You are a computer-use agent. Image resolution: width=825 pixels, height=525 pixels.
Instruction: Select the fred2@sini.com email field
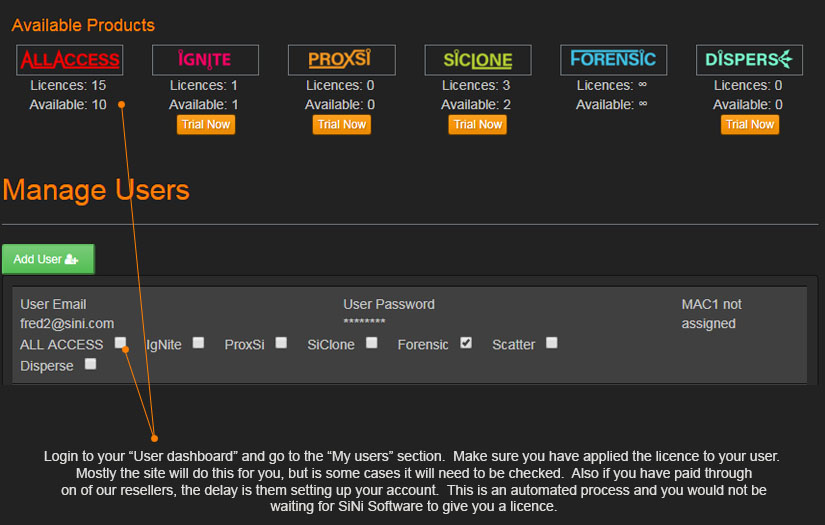click(x=67, y=324)
